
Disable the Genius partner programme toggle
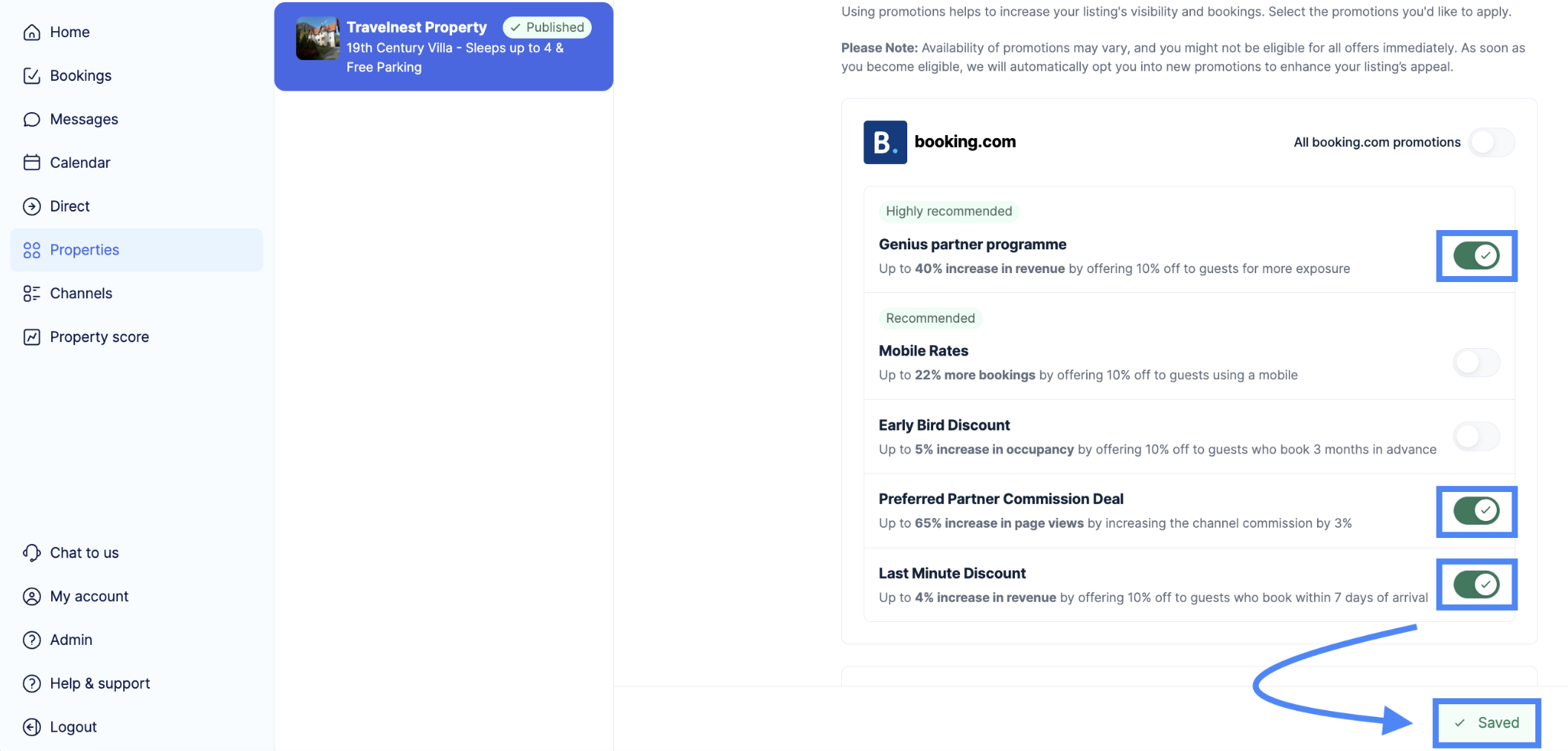[x=1476, y=256]
